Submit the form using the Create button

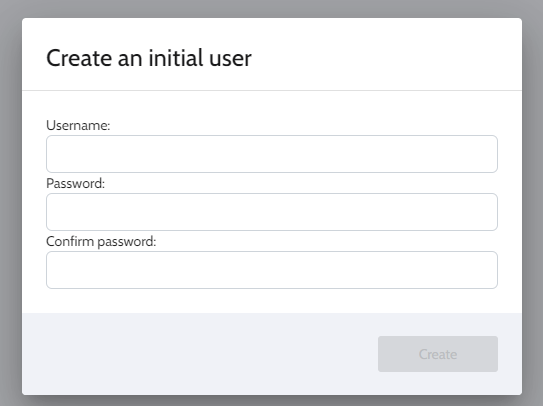438,354
